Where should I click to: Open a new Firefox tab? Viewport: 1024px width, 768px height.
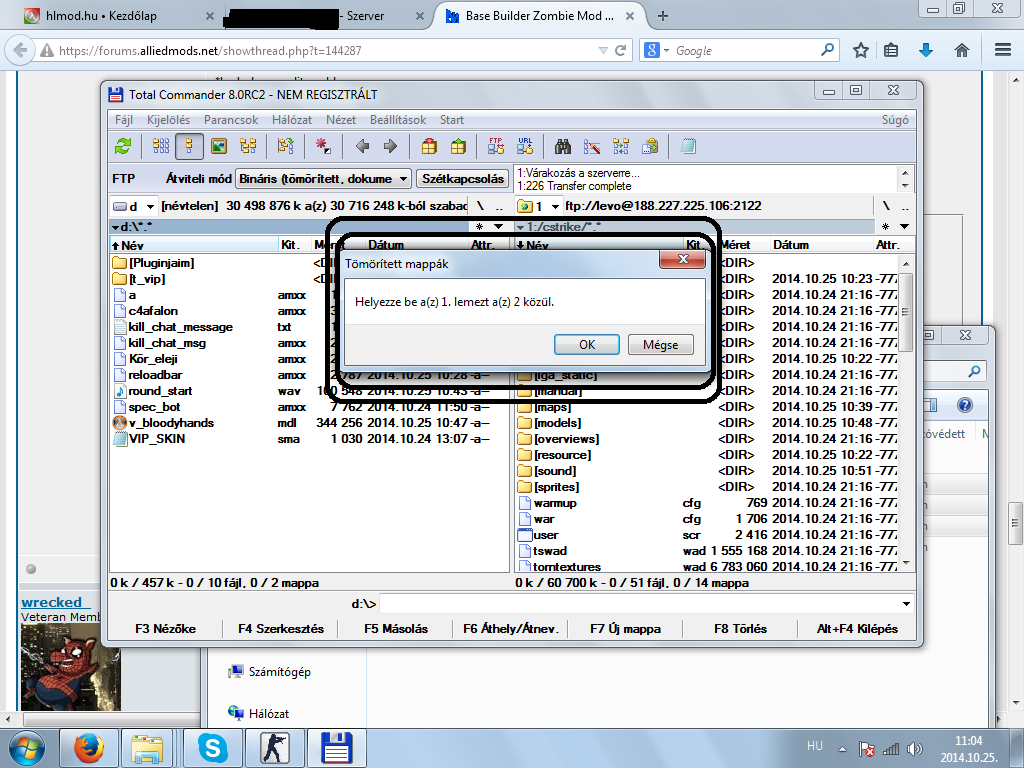662,16
